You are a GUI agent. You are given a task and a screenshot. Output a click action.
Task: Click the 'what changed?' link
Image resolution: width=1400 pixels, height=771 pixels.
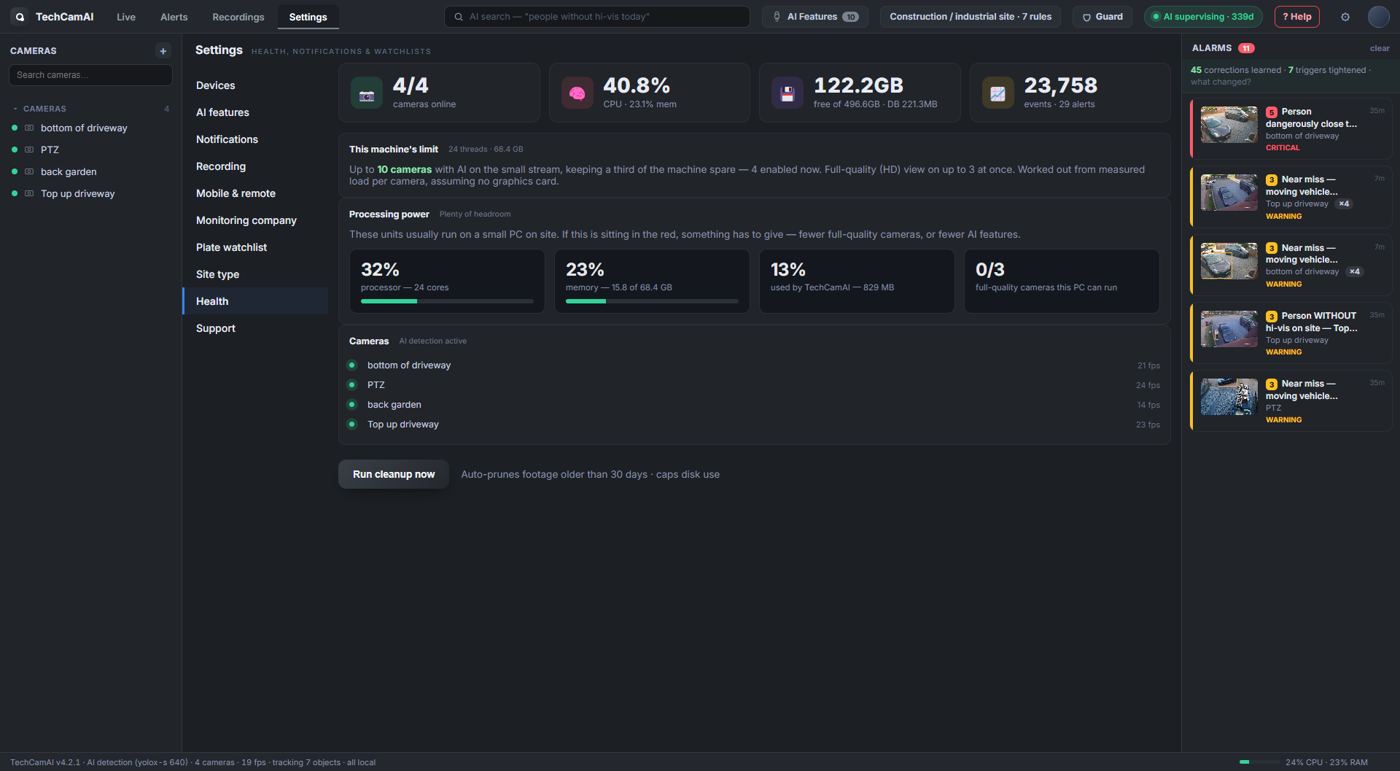pos(1220,82)
